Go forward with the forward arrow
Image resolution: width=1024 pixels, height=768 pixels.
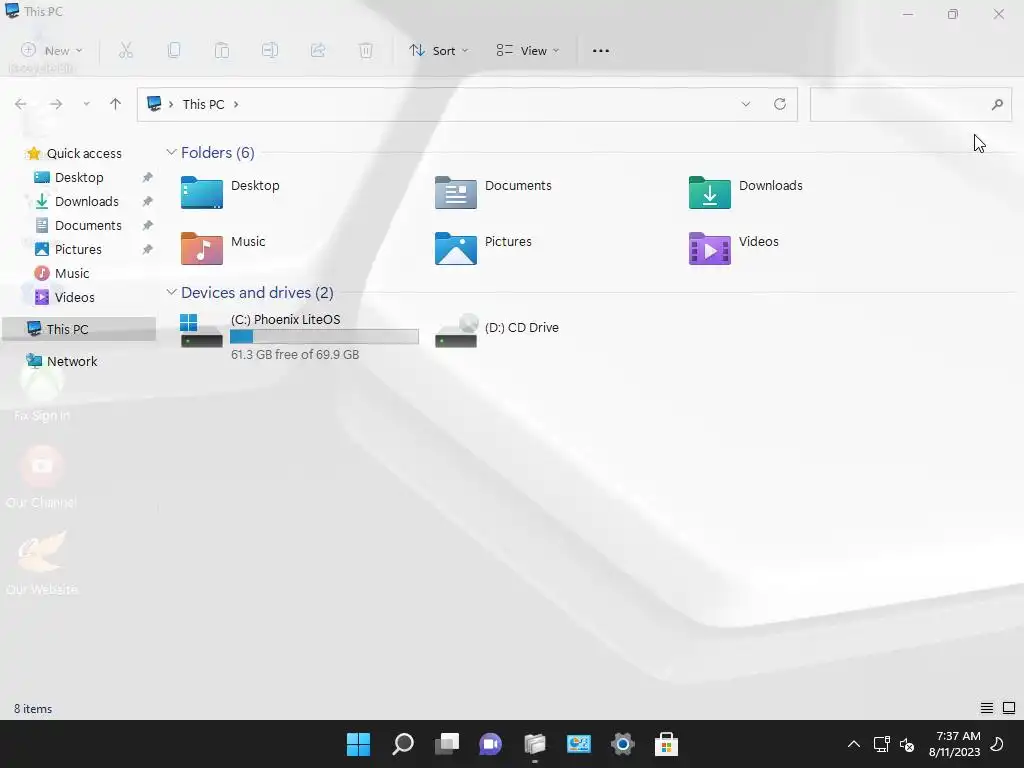tap(56, 104)
